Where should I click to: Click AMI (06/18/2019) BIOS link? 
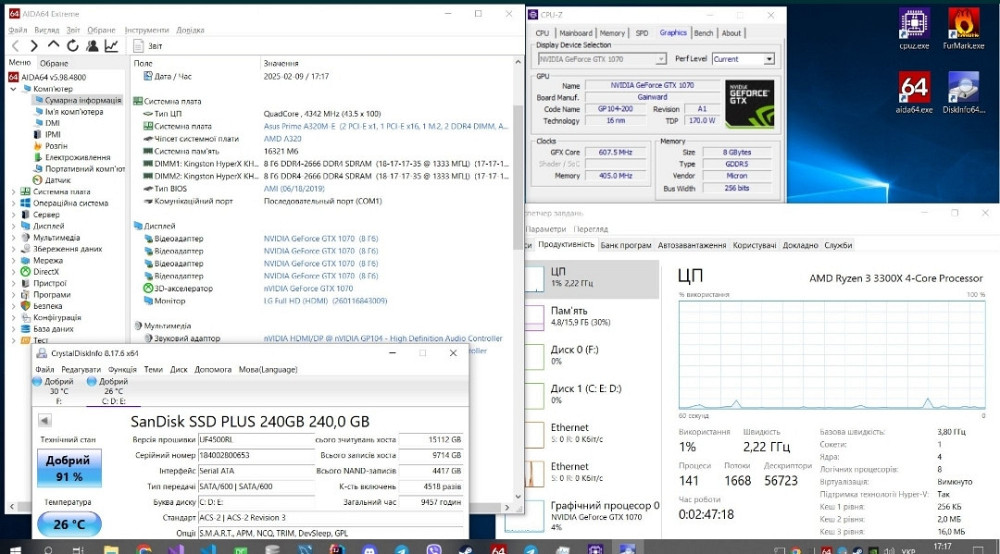[294, 189]
